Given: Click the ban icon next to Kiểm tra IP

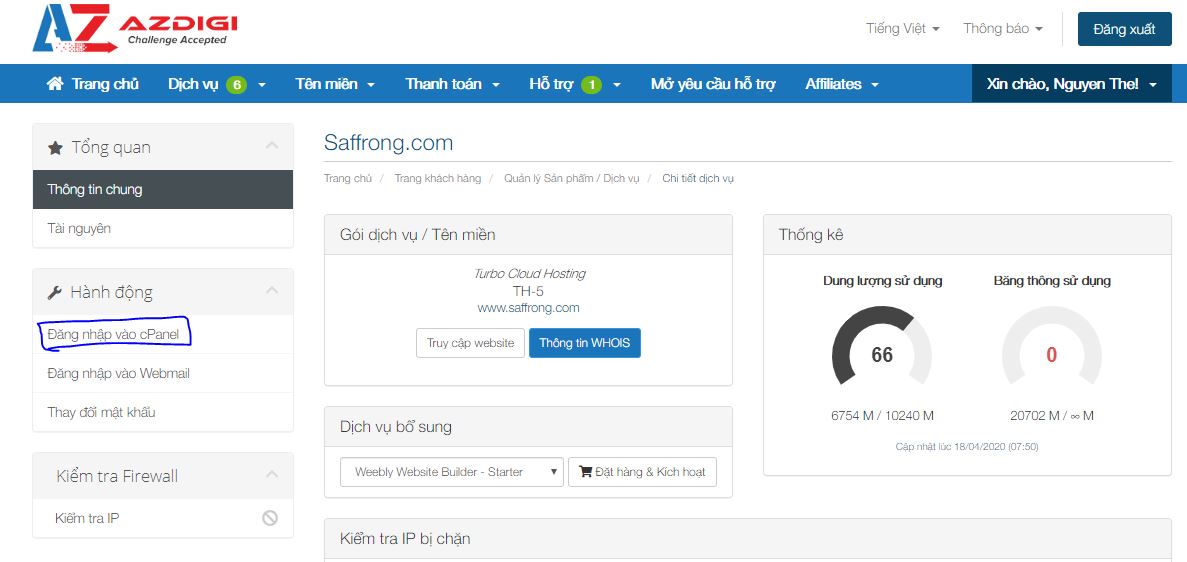Looking at the screenshot, I should coord(269,518).
